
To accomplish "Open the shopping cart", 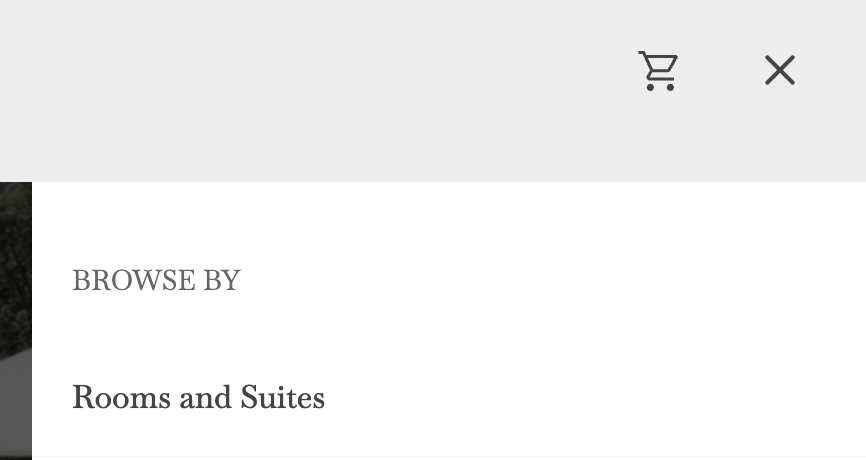I will point(658,71).
